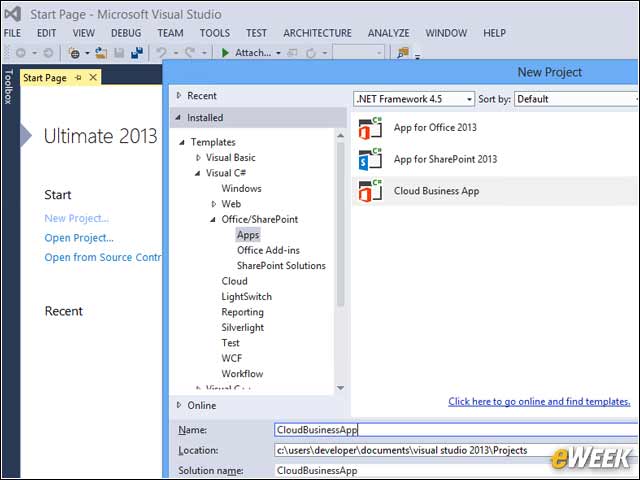Click the Open from Source Control link
This screenshot has width=640, height=480.
103,258
